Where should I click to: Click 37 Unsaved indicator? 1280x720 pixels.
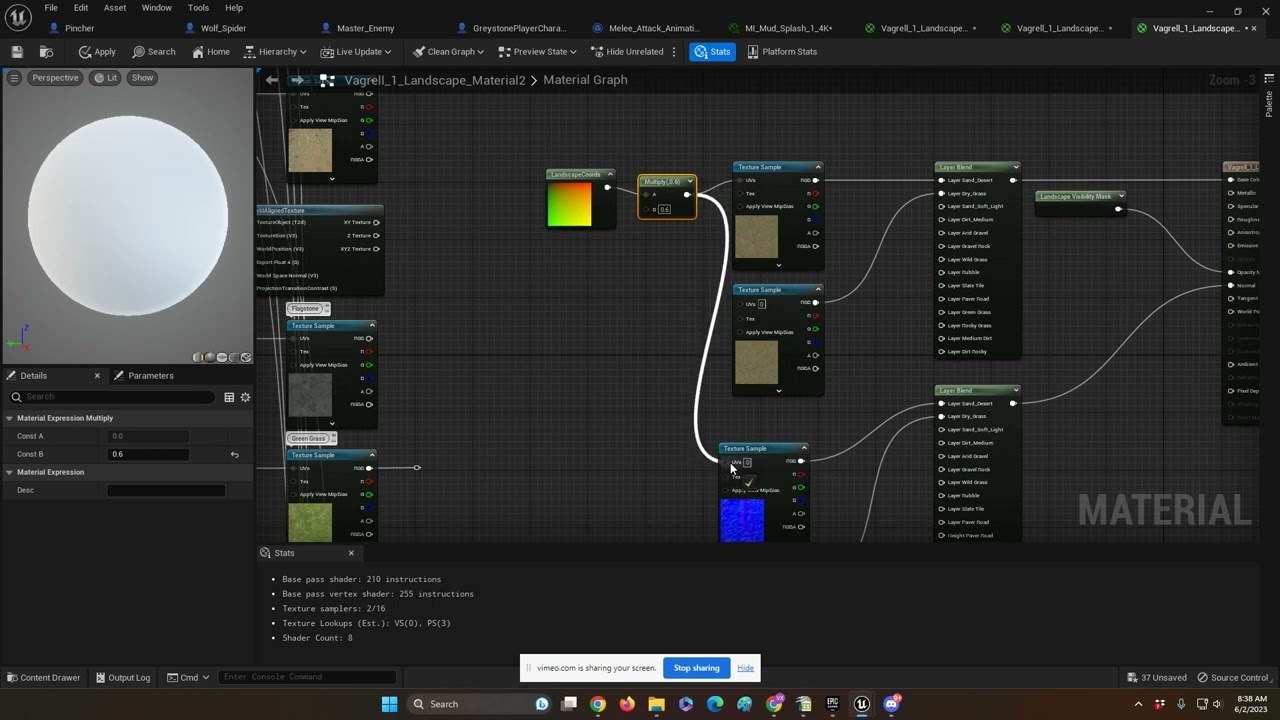point(1156,677)
